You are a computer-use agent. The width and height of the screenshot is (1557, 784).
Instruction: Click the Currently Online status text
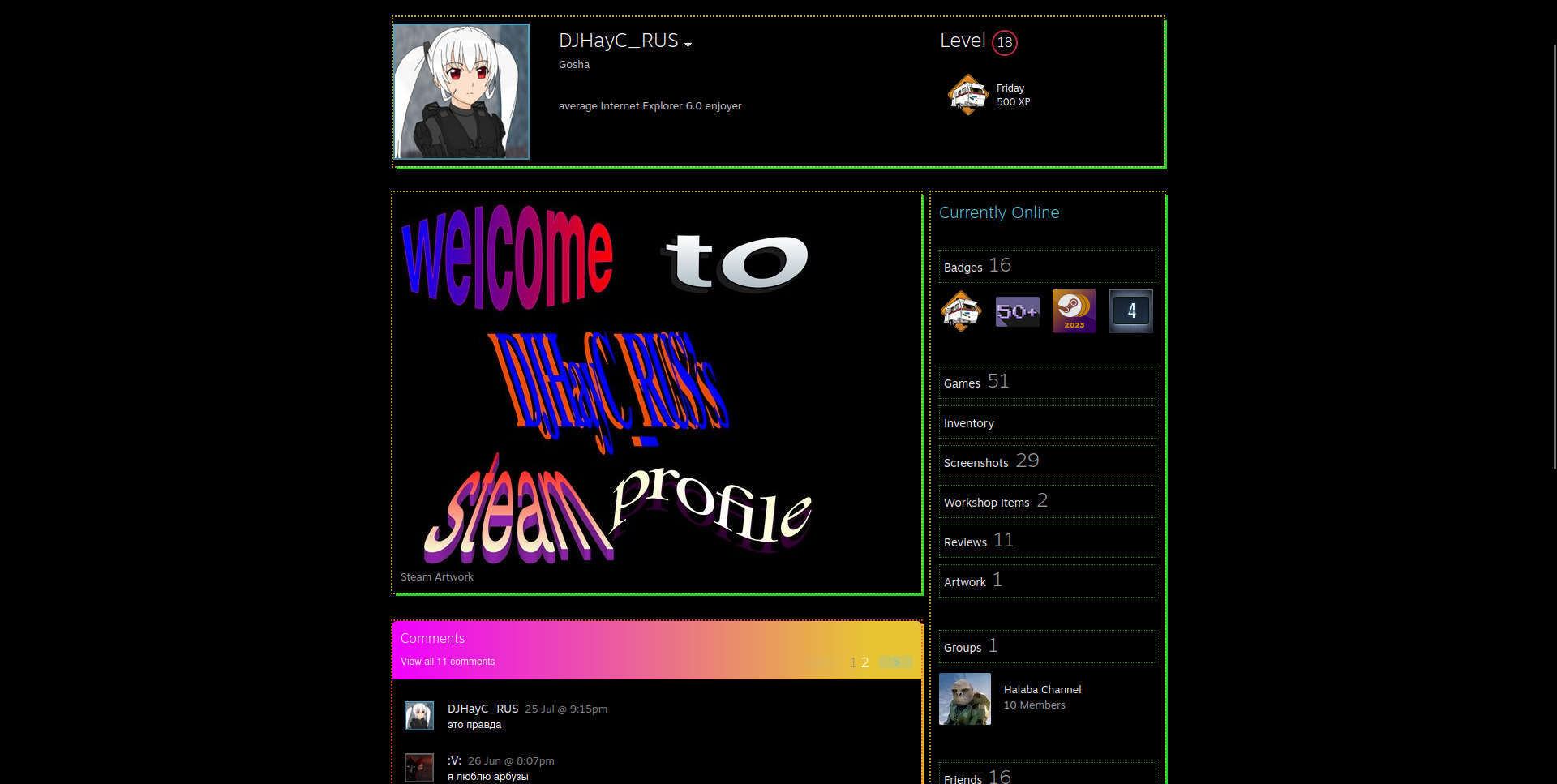point(999,212)
